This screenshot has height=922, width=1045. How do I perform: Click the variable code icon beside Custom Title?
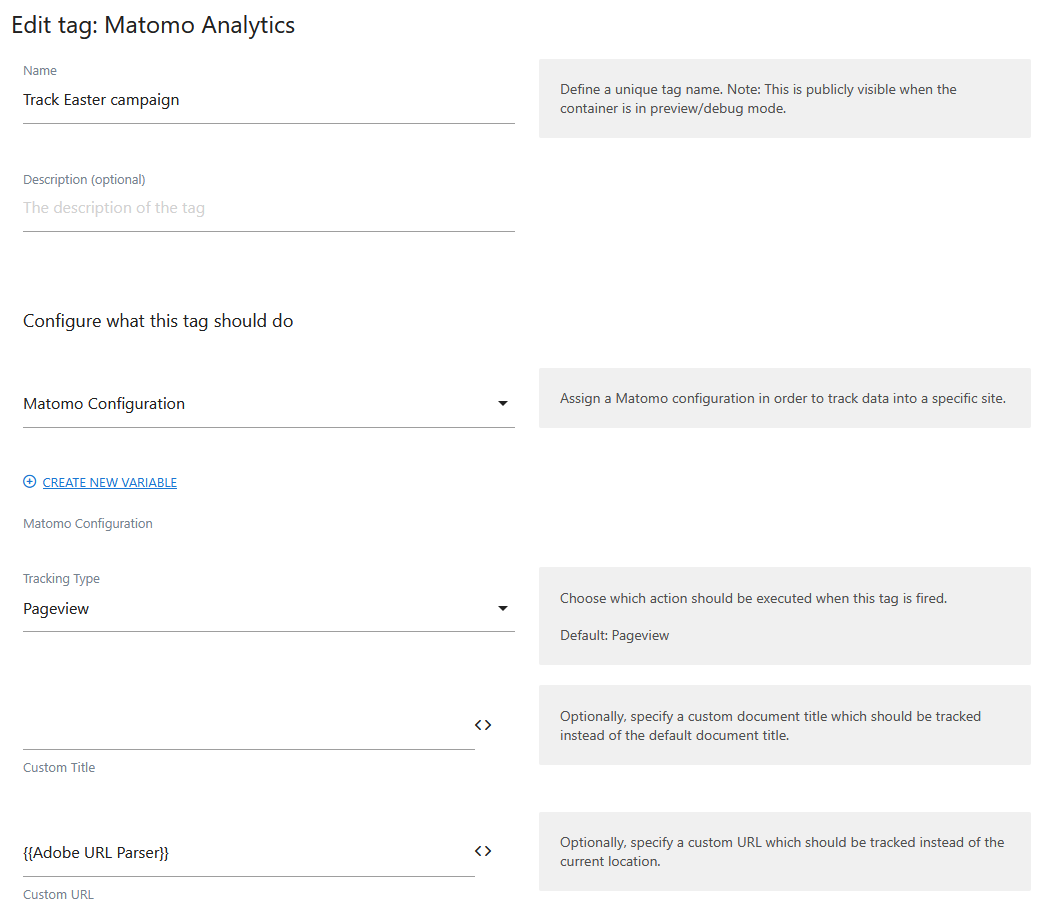(x=483, y=724)
